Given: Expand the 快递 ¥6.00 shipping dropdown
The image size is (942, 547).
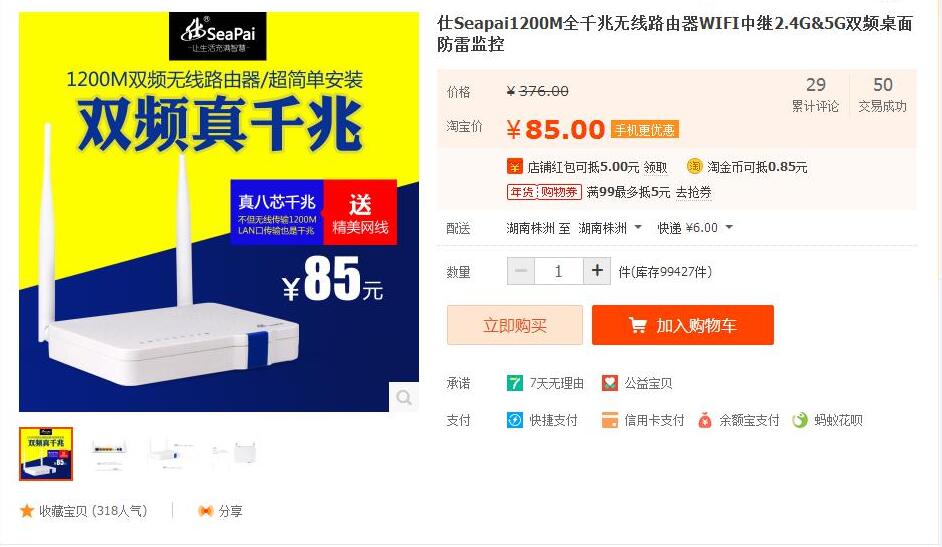Looking at the screenshot, I should point(695,228).
